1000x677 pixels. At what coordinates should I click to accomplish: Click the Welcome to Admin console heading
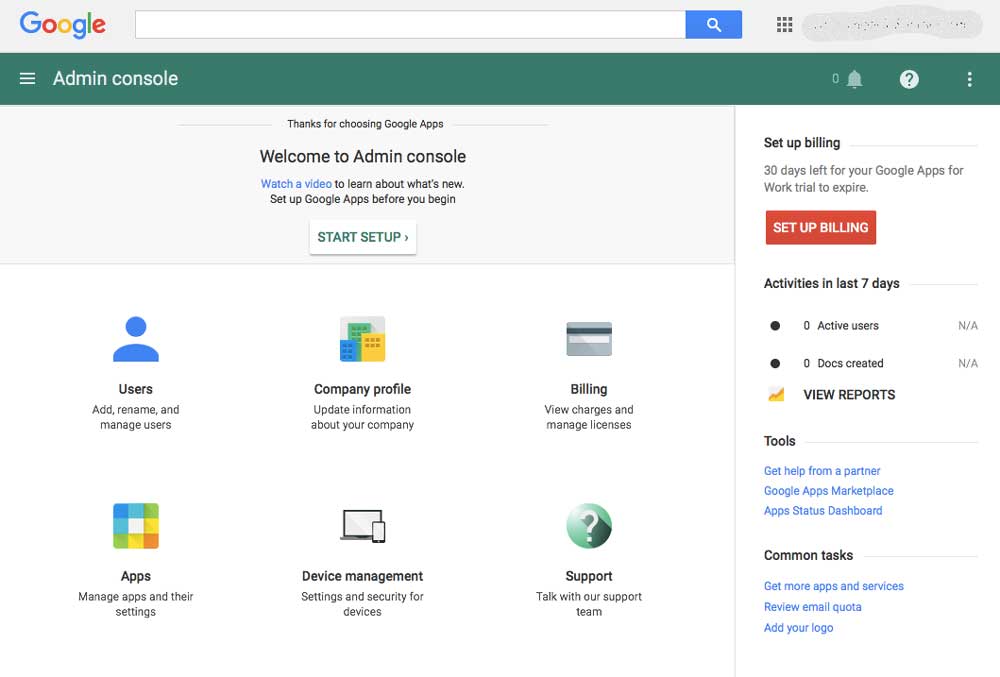[362, 157]
